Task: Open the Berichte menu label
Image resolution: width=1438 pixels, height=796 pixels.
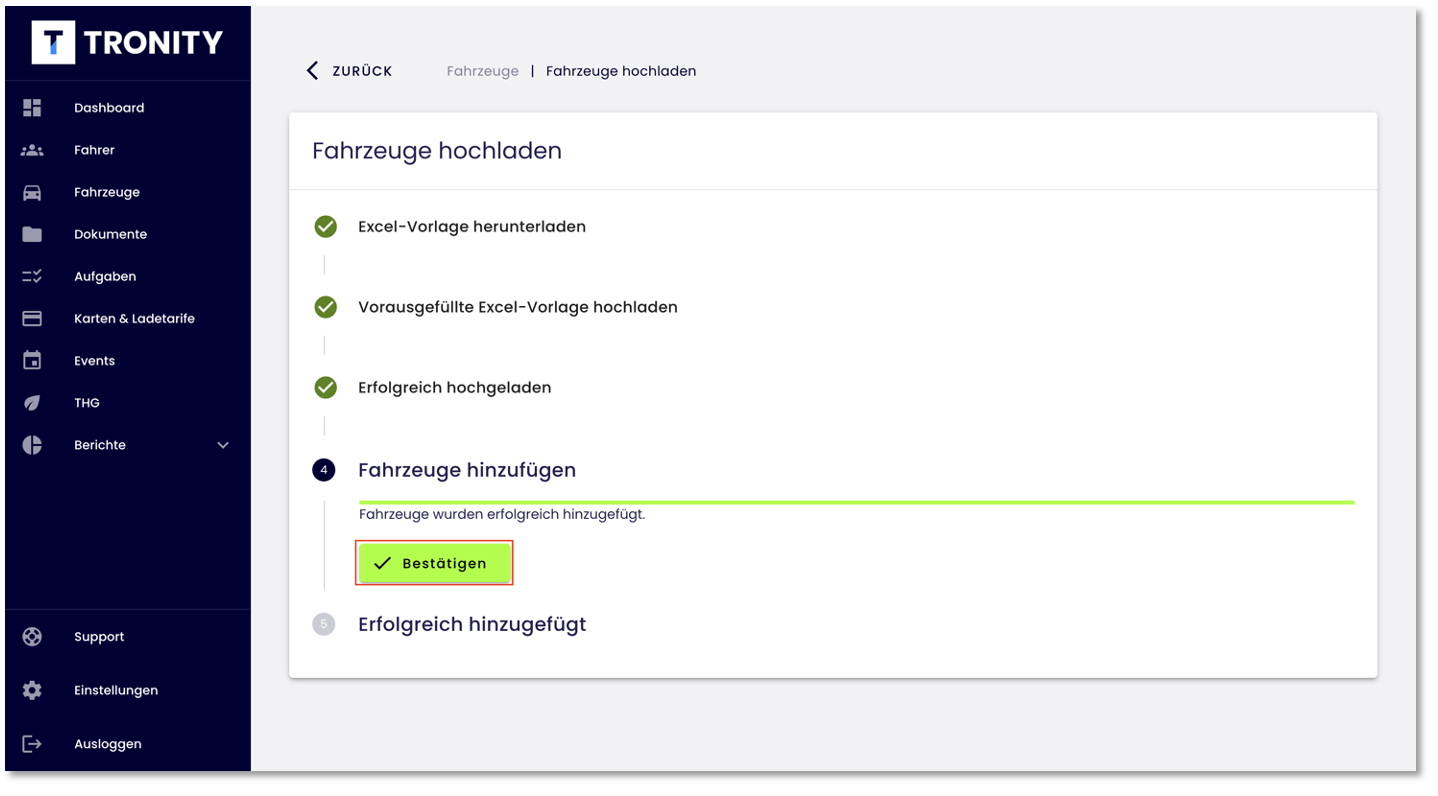Action: pos(100,445)
